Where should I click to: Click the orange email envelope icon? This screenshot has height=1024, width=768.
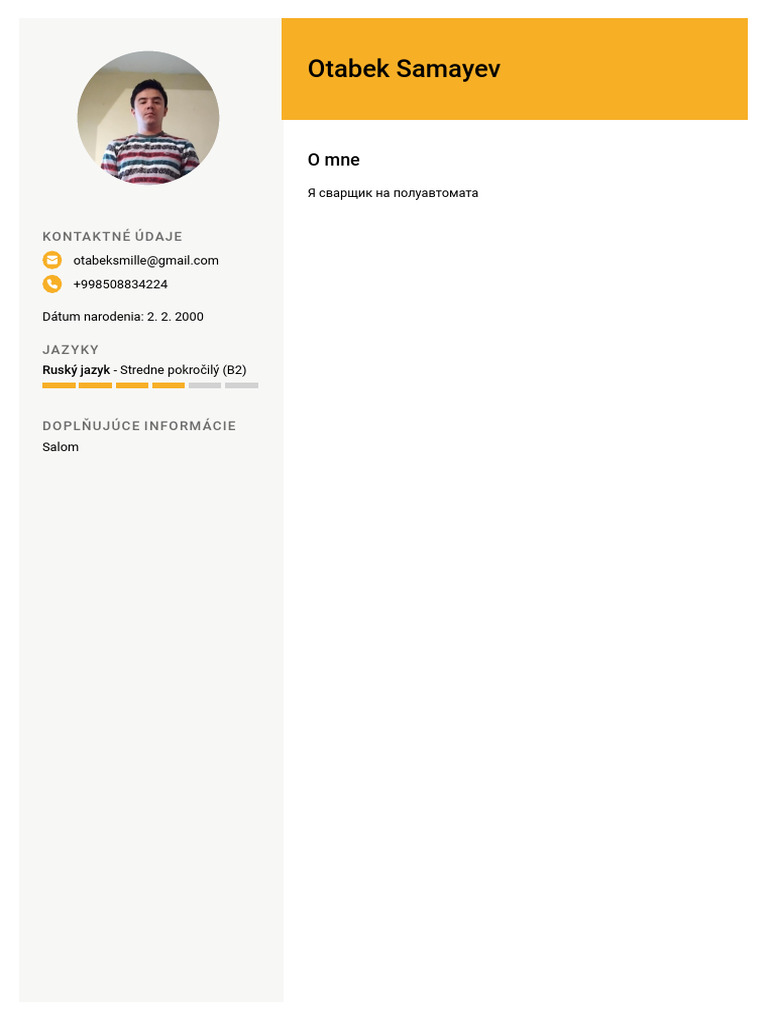coord(52,260)
